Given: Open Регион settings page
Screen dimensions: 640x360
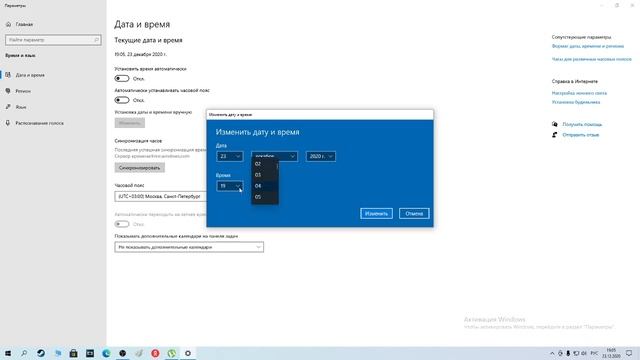Looking at the screenshot, I should pos(23,91).
